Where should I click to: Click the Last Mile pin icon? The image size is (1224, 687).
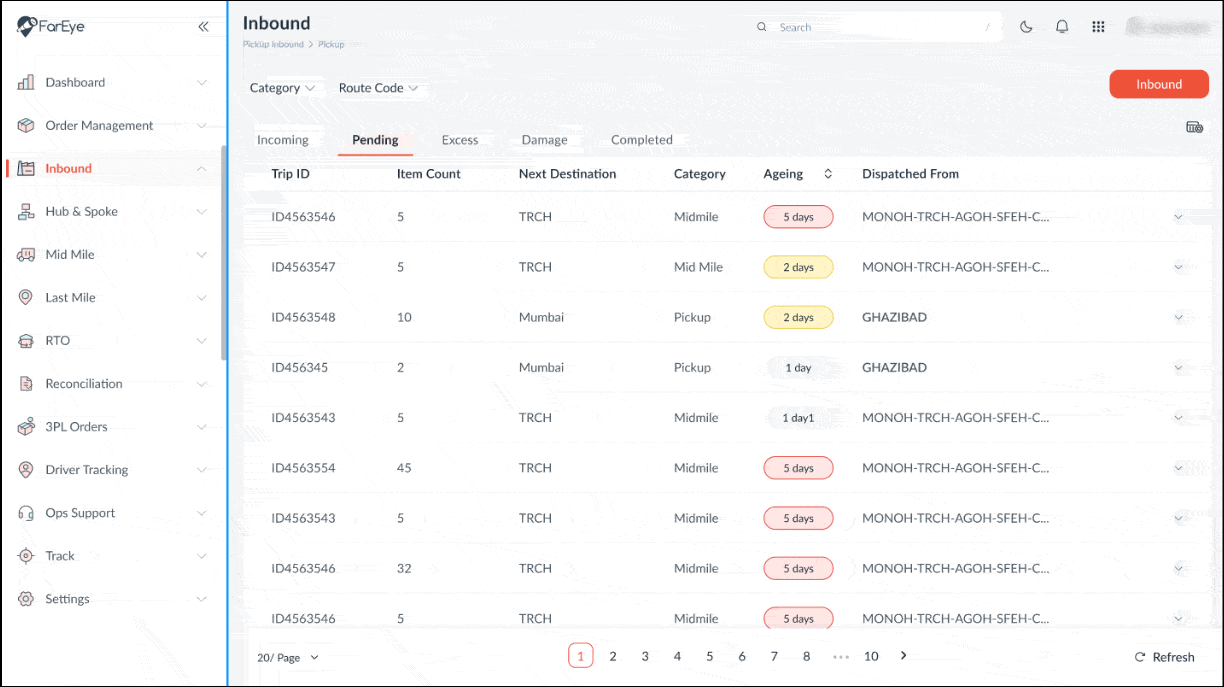(x=26, y=297)
